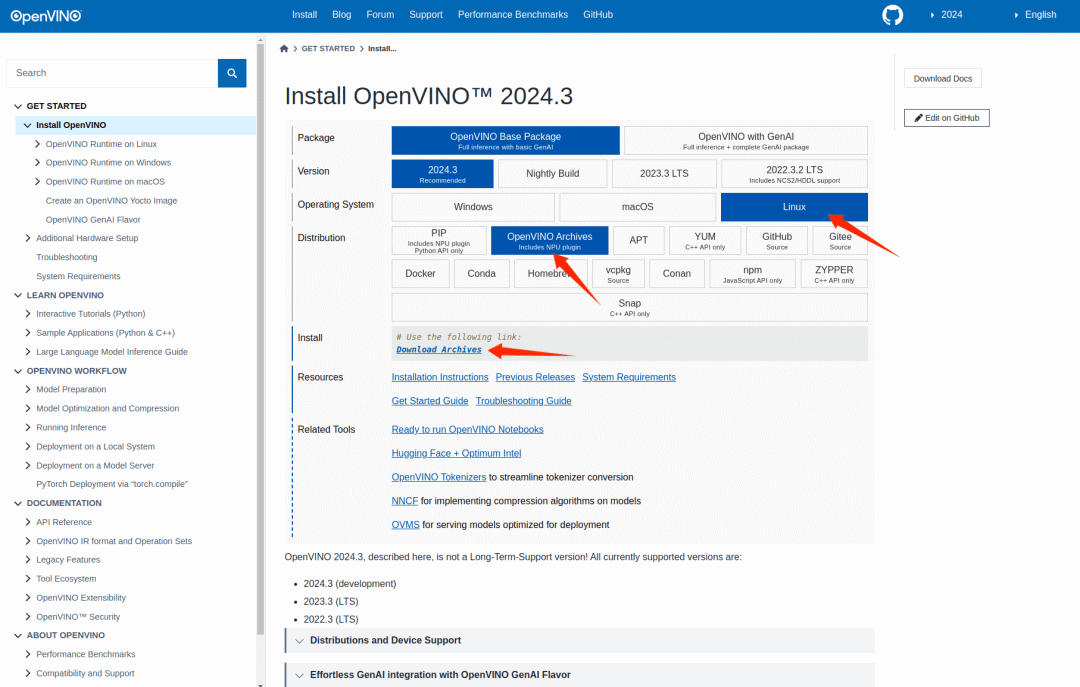Image resolution: width=1080 pixels, height=687 pixels.
Task: Expand OpenVINO Runtime on macOS node
Action: [x=37, y=182]
